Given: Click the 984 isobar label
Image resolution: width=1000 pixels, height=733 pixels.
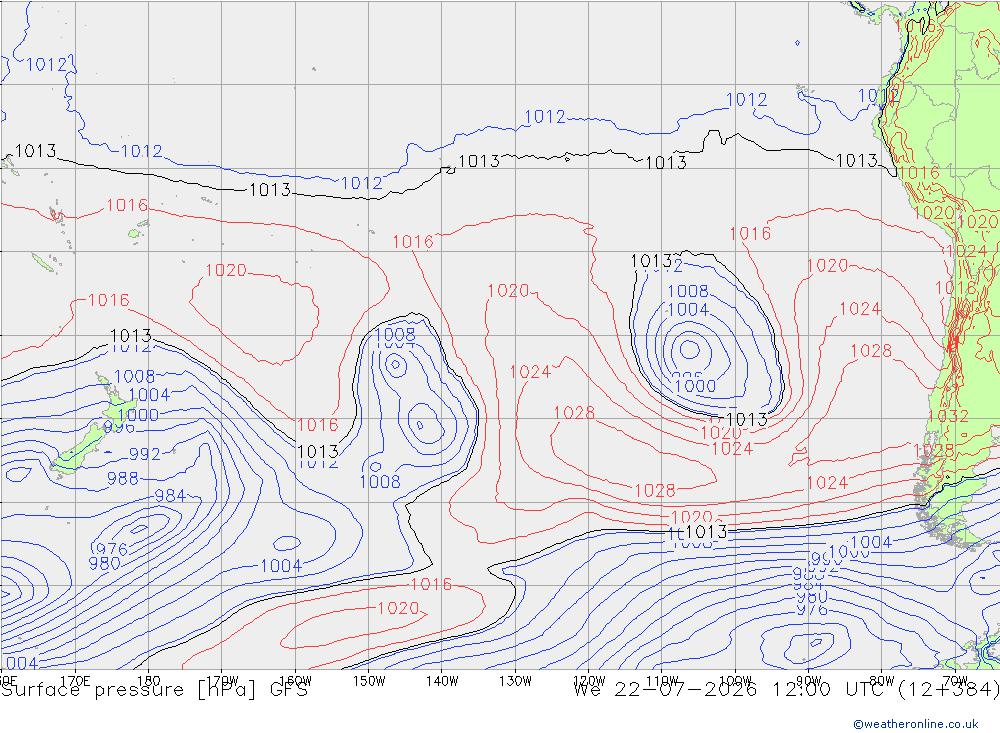Looking at the screenshot, I should 170,496.
